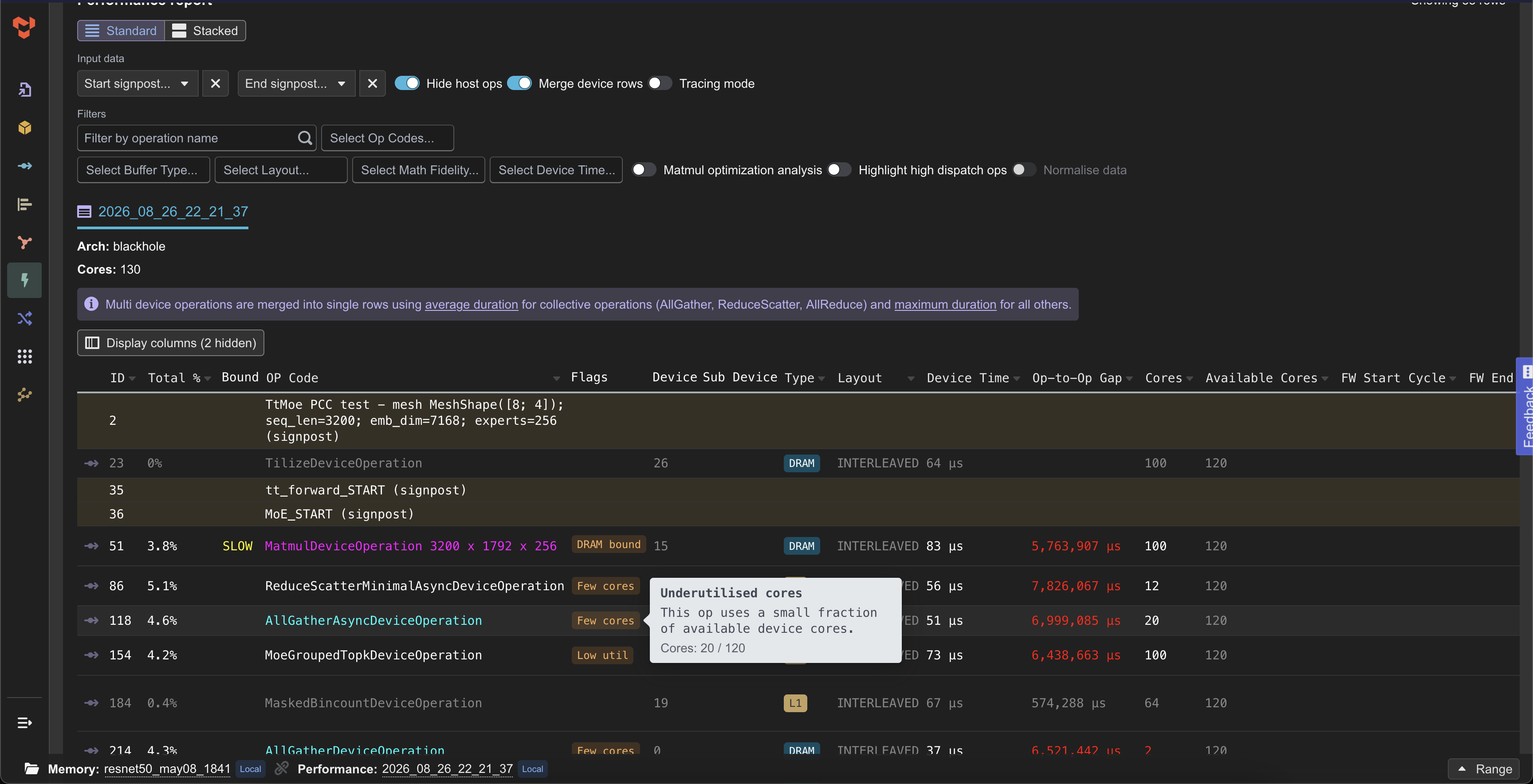Open the Feedback side tab
The width and height of the screenshot is (1533, 784).
[x=1525, y=407]
